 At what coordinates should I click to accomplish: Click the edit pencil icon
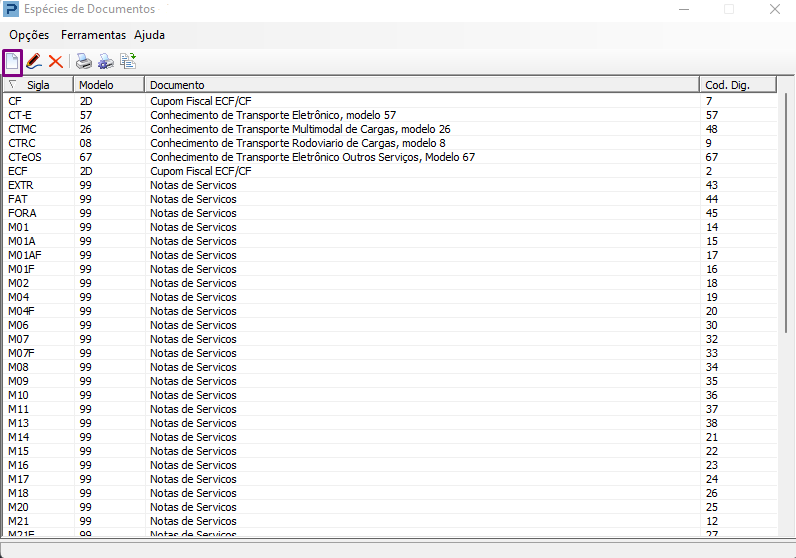(x=34, y=61)
